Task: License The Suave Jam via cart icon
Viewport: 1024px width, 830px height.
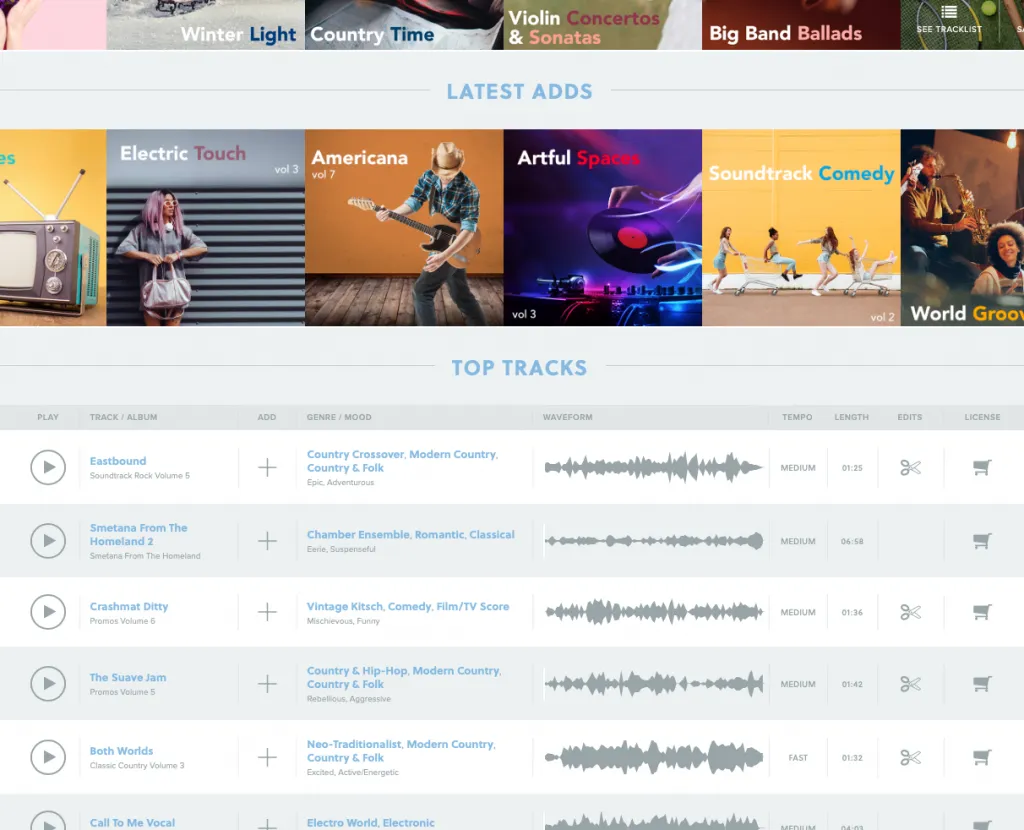Action: (982, 684)
